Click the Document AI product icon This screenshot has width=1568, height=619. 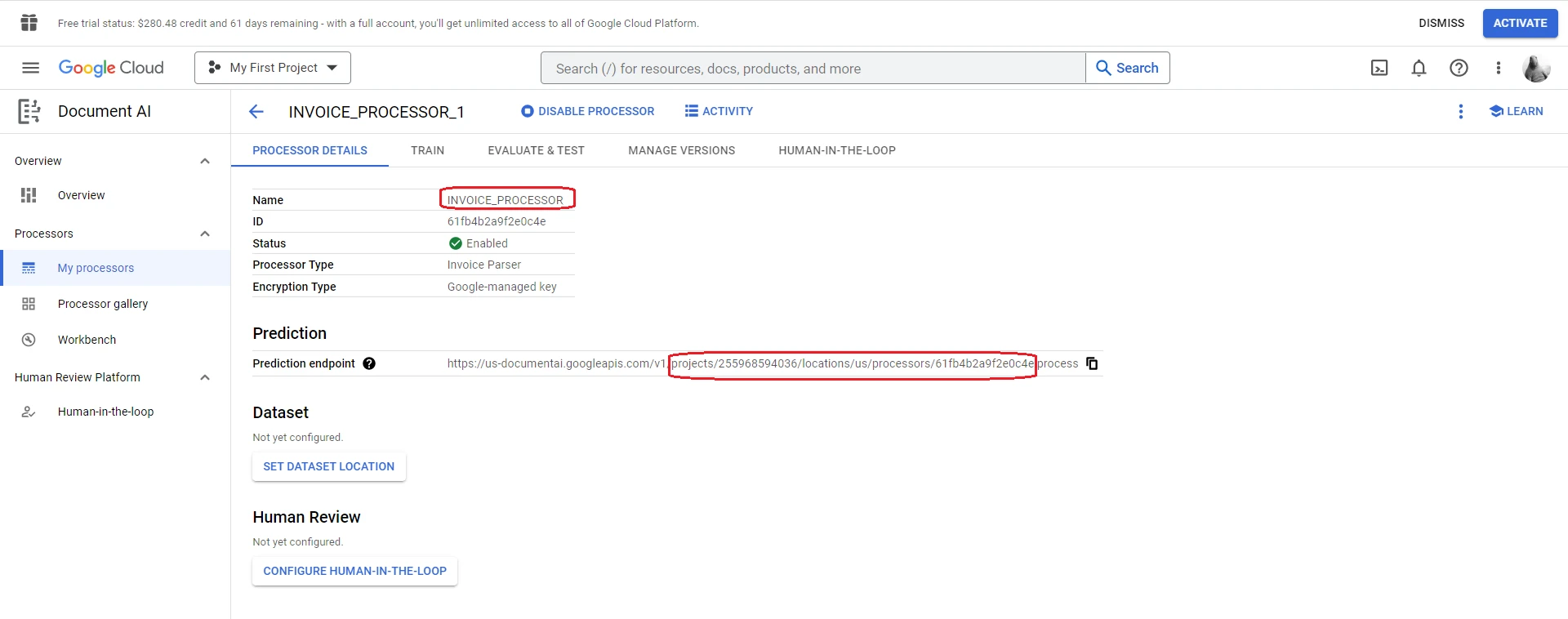(29, 111)
